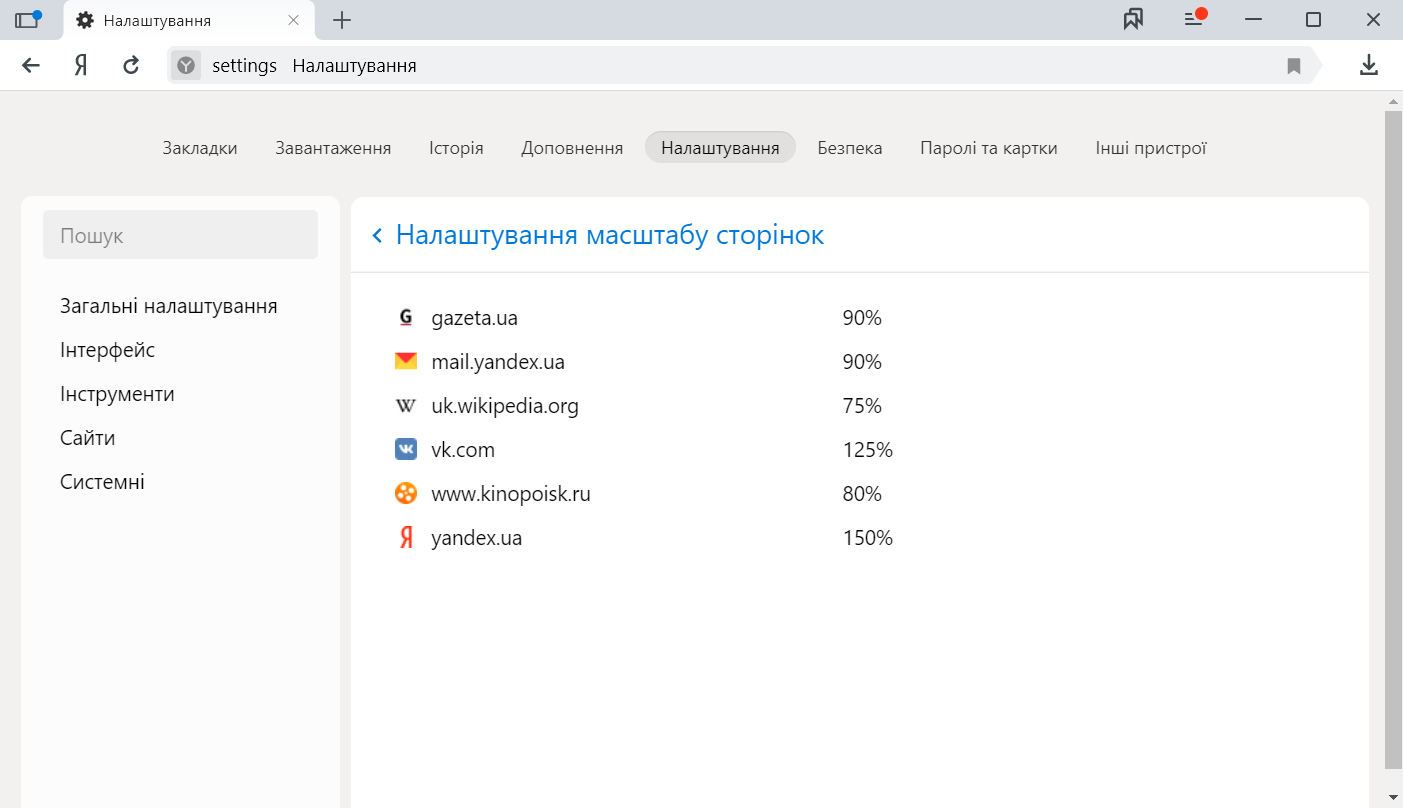Open the Безпека tab
Image resolution: width=1403 pixels, height=808 pixels.
pyautogui.click(x=850, y=148)
